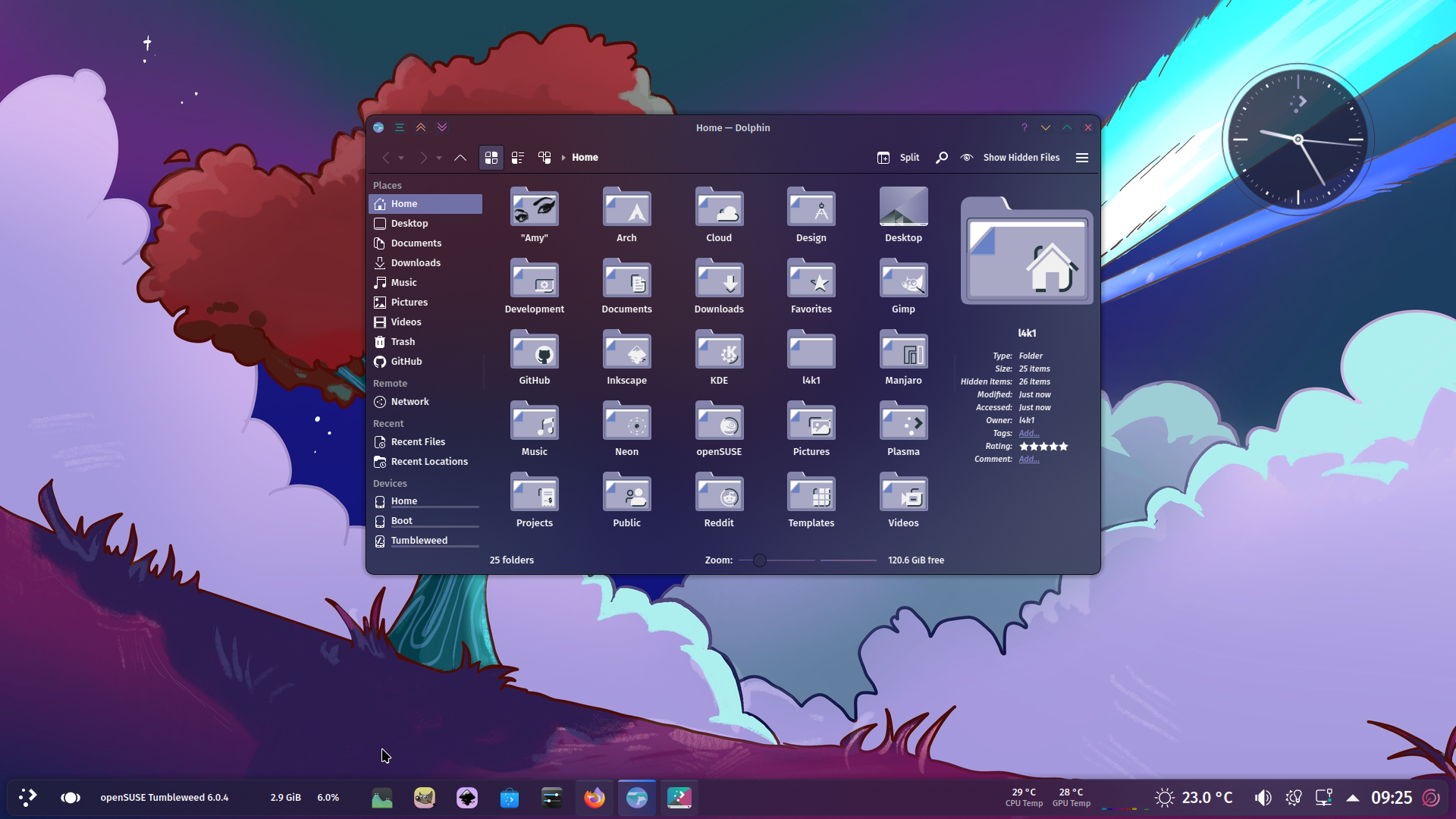Image resolution: width=1456 pixels, height=819 pixels.
Task: Switch to Details view mode
Action: point(544,158)
